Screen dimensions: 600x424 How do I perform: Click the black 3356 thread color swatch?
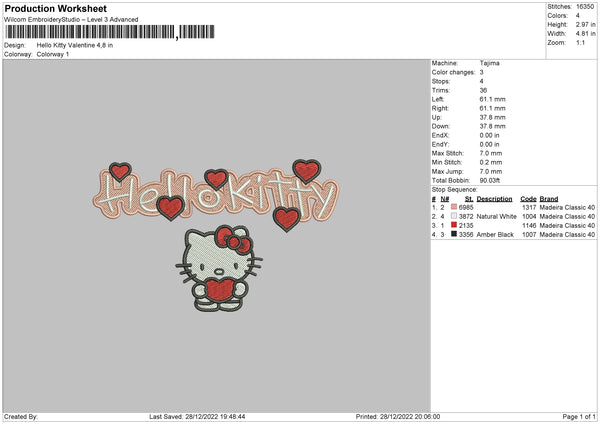pos(454,234)
